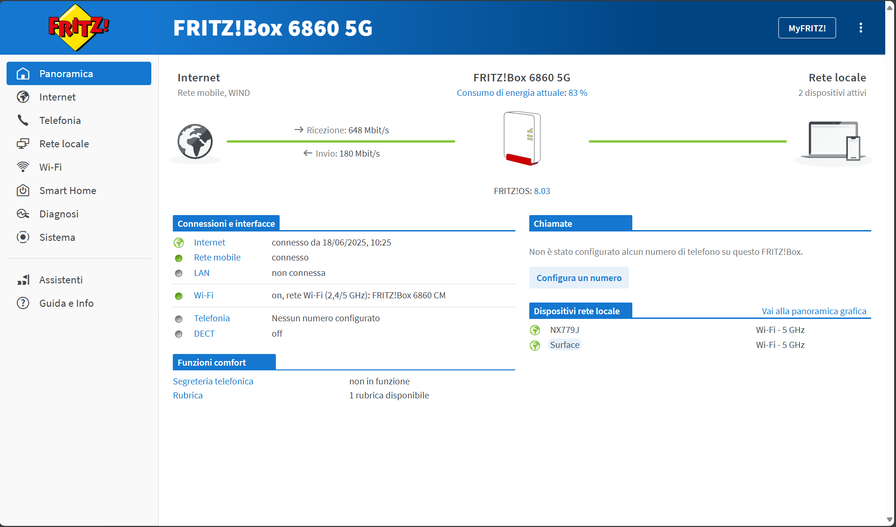Click grey status dot beside LAN
Image resolution: width=896 pixels, height=527 pixels.
[179, 274]
